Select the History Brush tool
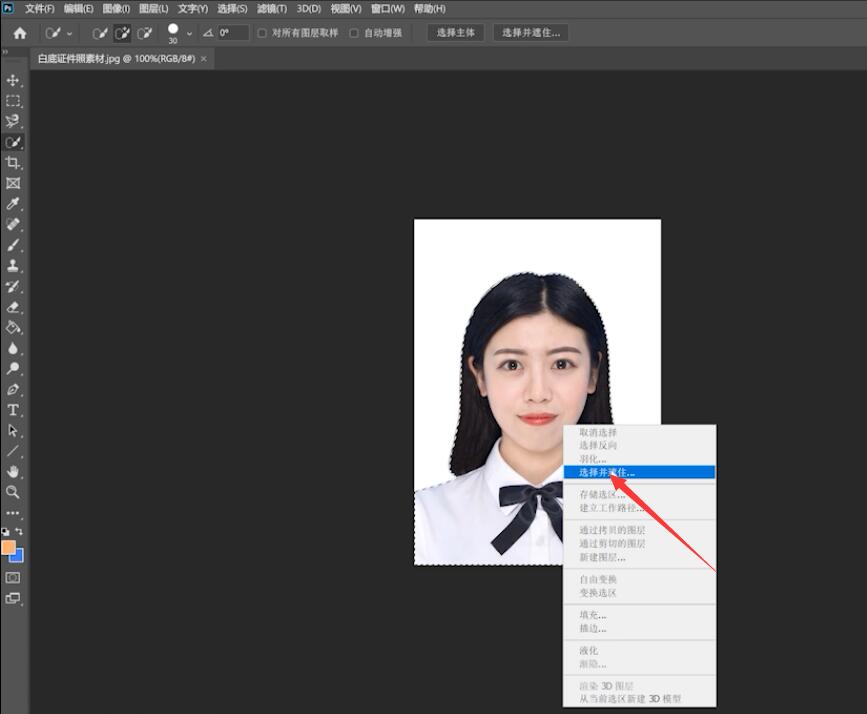The height and width of the screenshot is (714, 867). 13,286
